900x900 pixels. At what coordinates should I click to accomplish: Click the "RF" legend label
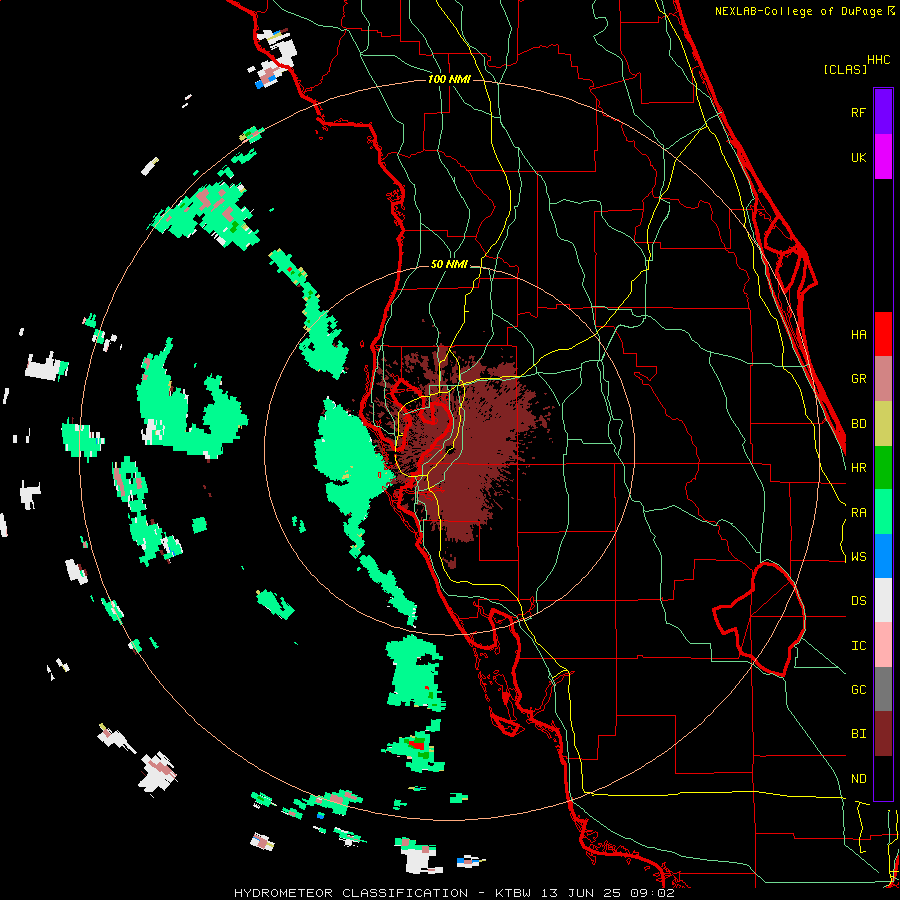[x=858, y=112]
